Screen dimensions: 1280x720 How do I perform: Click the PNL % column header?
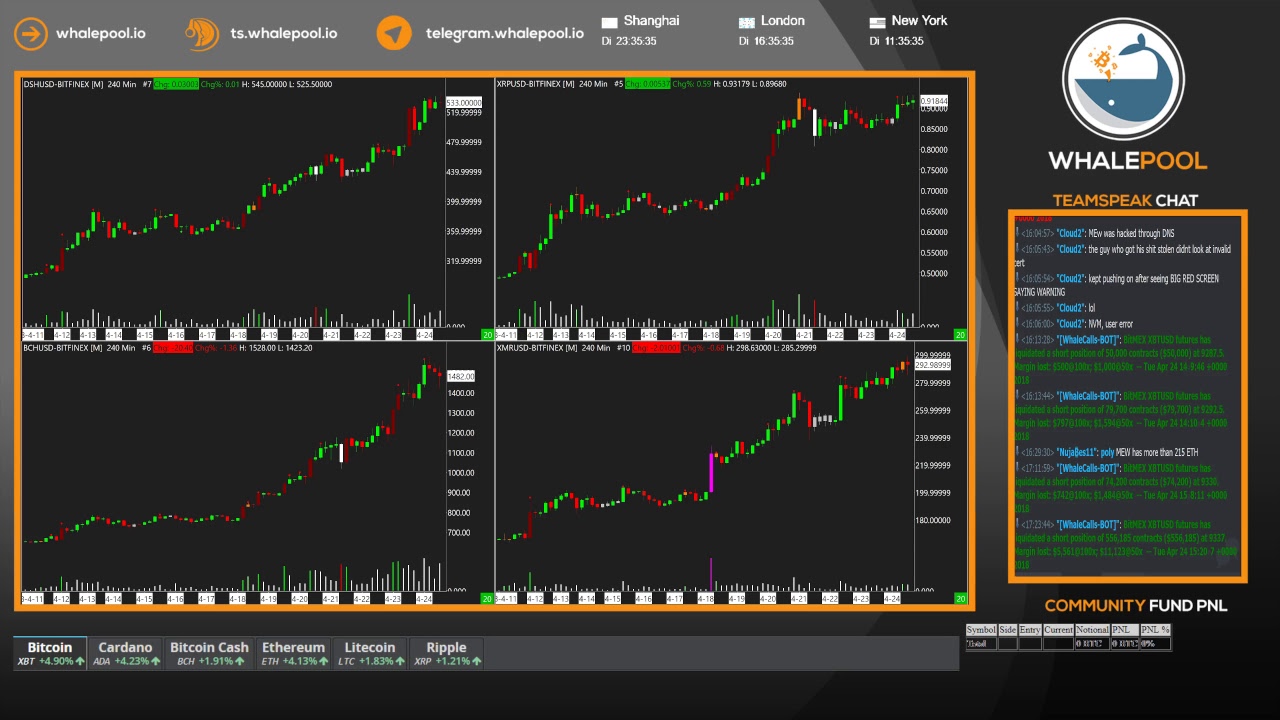(x=1155, y=630)
